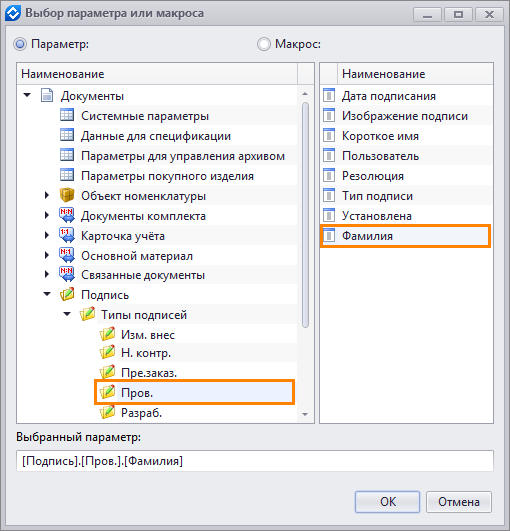Image resolution: width=510 pixels, height=531 pixels.
Task: Click the Дата подписания column icon
Action: tap(329, 95)
